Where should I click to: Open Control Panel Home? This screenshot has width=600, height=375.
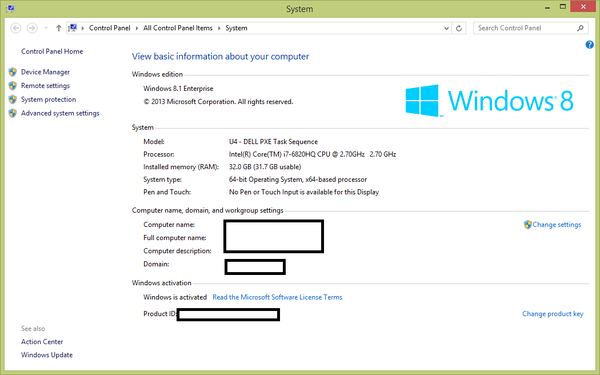pyautogui.click(x=52, y=51)
